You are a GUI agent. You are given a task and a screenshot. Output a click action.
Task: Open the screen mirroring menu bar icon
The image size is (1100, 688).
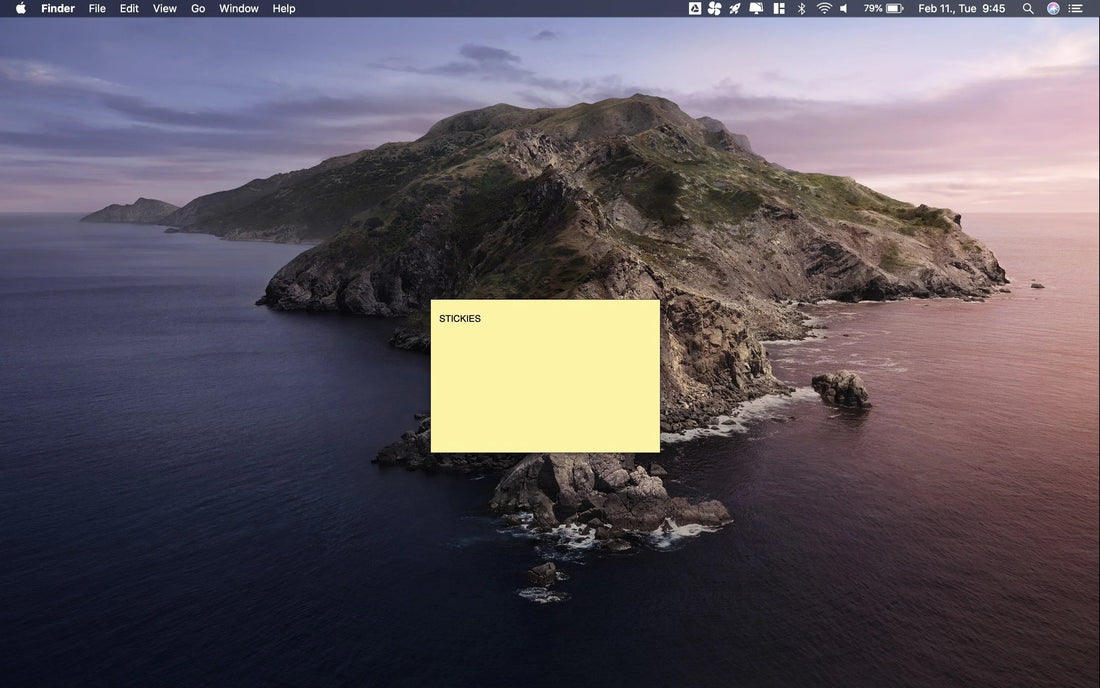coord(756,8)
